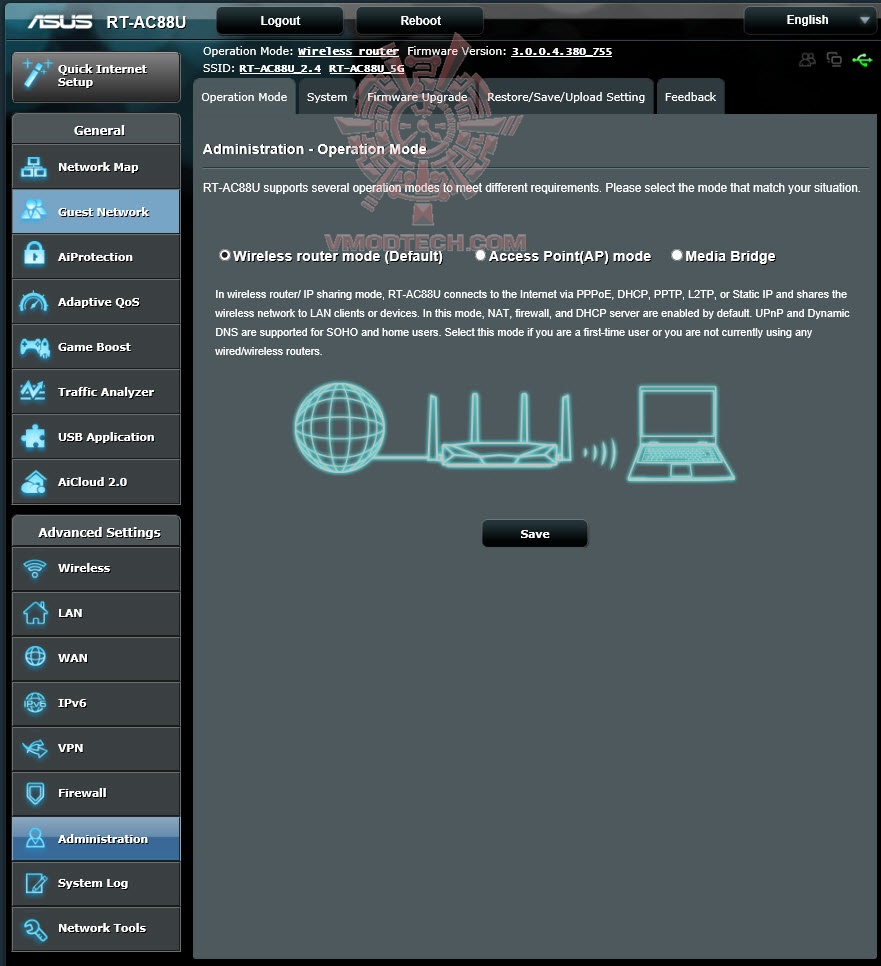Click the VPN icon
Screen dimensions: 881x966
(35, 749)
